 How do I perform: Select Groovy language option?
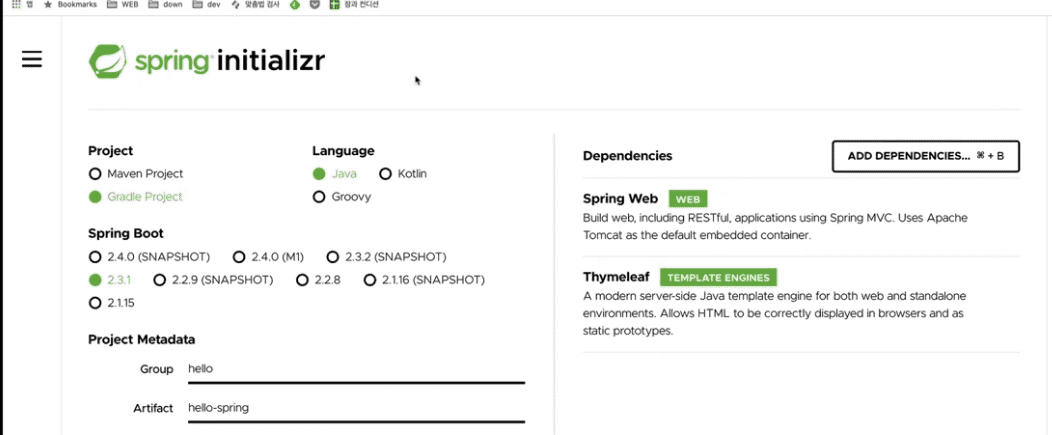click(342, 197)
